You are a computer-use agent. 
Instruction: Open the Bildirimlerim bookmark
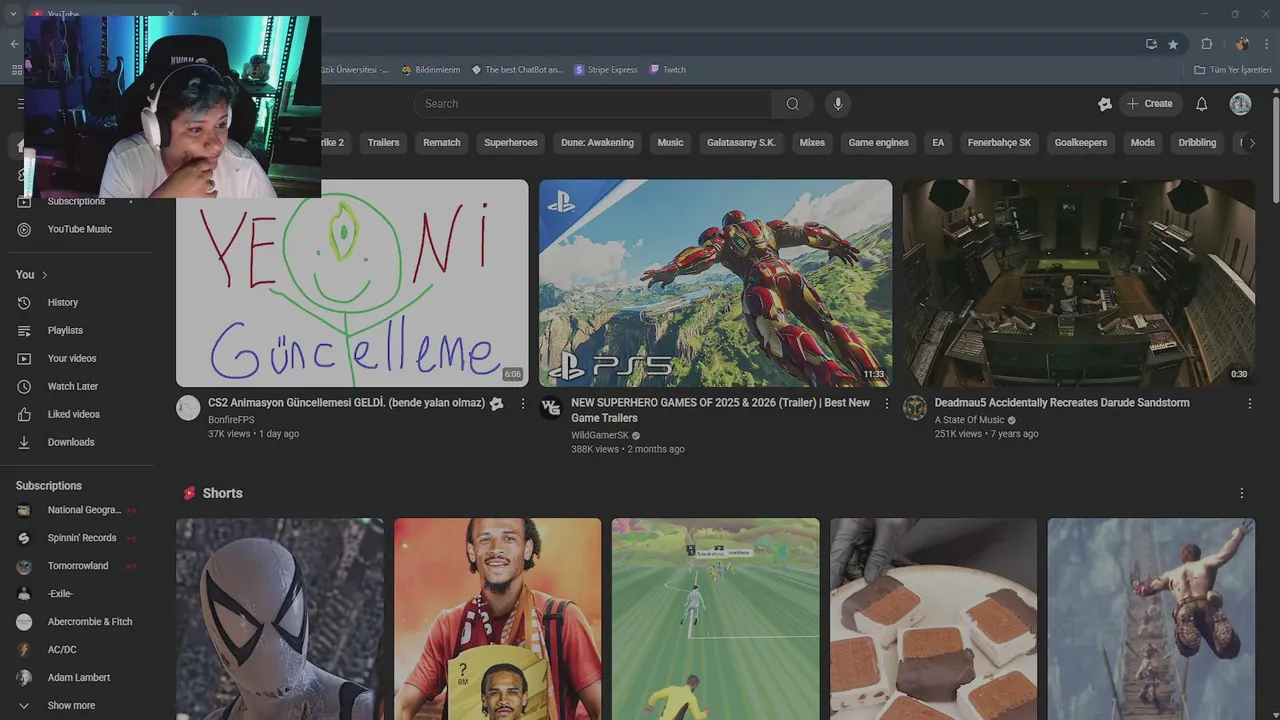(431, 70)
